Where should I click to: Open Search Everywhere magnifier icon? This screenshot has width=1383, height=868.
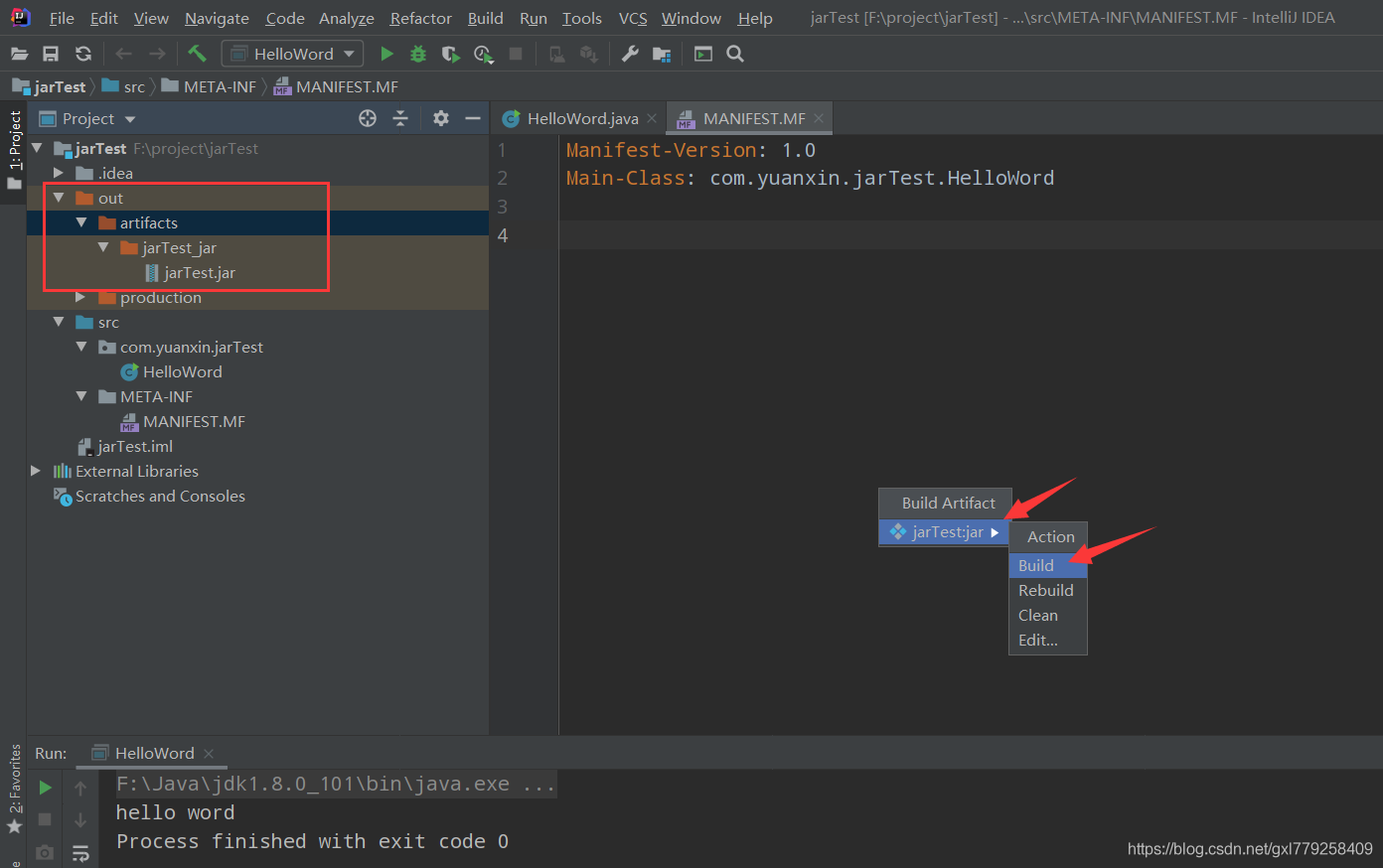735,54
